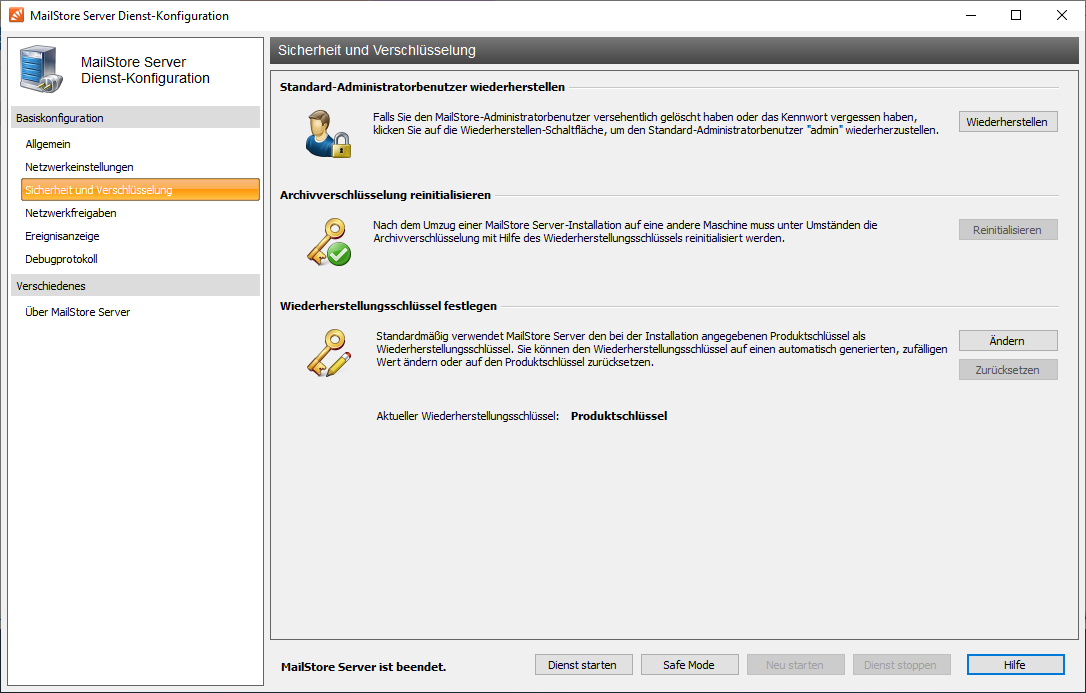Click the Neu starten button
1086x693 pixels.
[795, 665]
